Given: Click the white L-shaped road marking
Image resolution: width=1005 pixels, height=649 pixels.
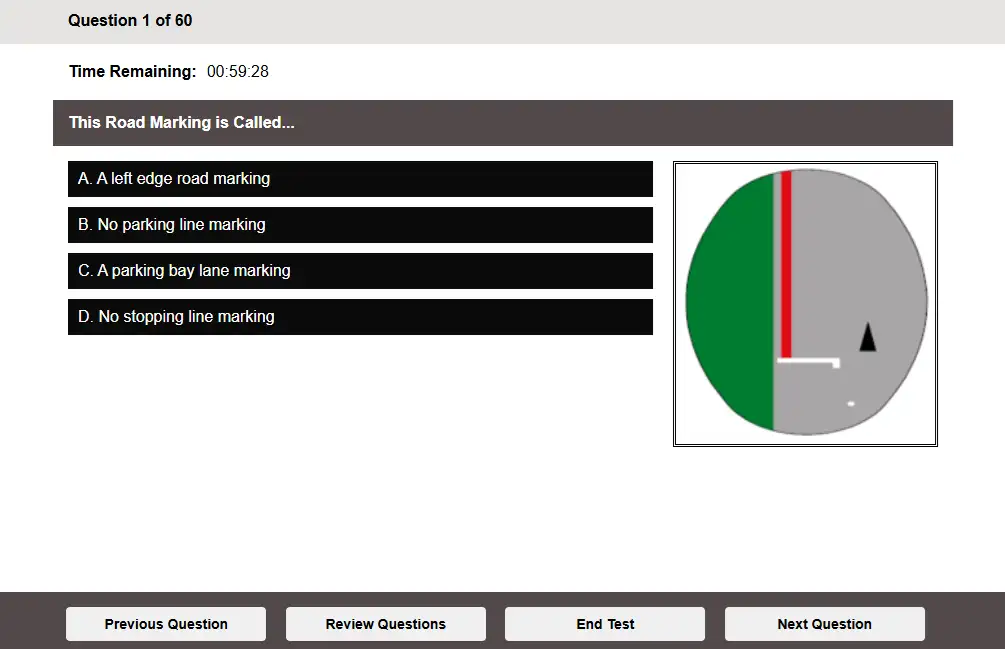Looking at the screenshot, I should point(808,360).
